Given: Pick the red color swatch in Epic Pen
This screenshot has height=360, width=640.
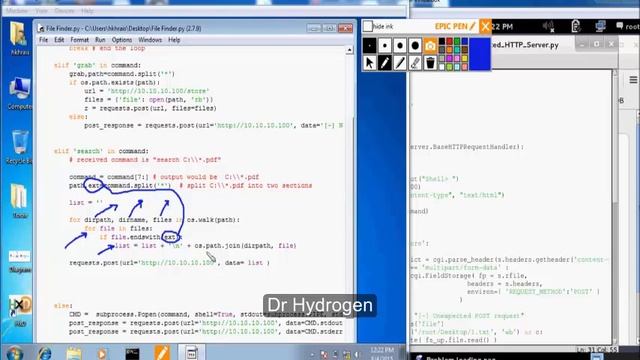Looking at the screenshot, I should 449,42.
